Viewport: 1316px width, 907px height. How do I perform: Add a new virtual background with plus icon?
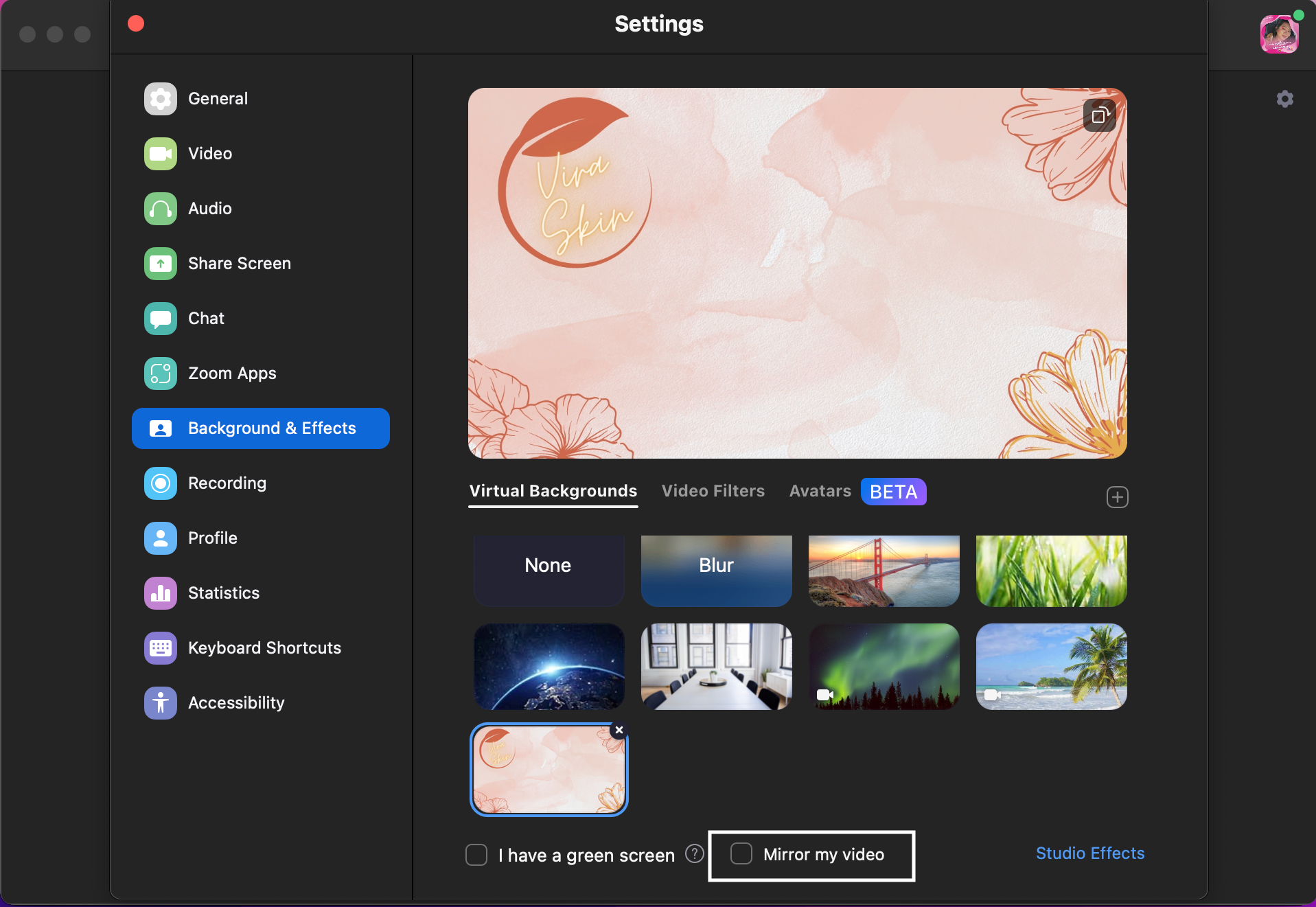[1117, 497]
